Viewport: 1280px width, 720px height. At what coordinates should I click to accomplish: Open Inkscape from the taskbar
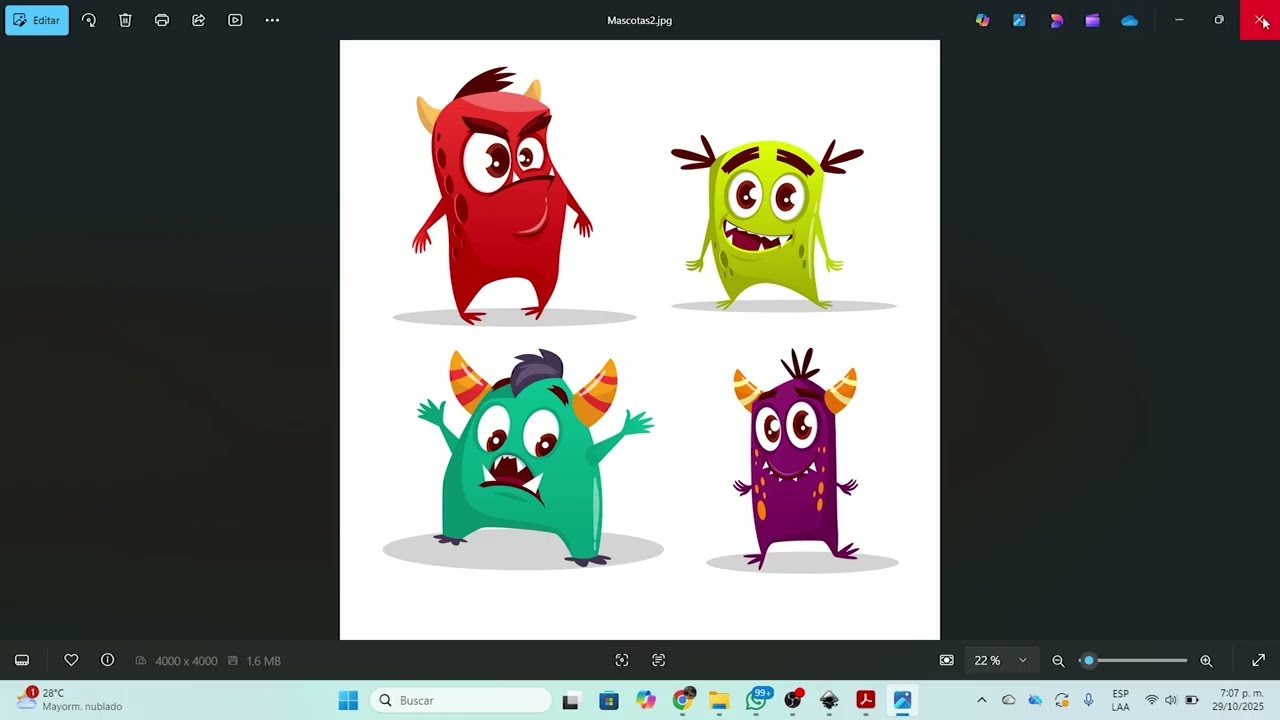(x=829, y=700)
